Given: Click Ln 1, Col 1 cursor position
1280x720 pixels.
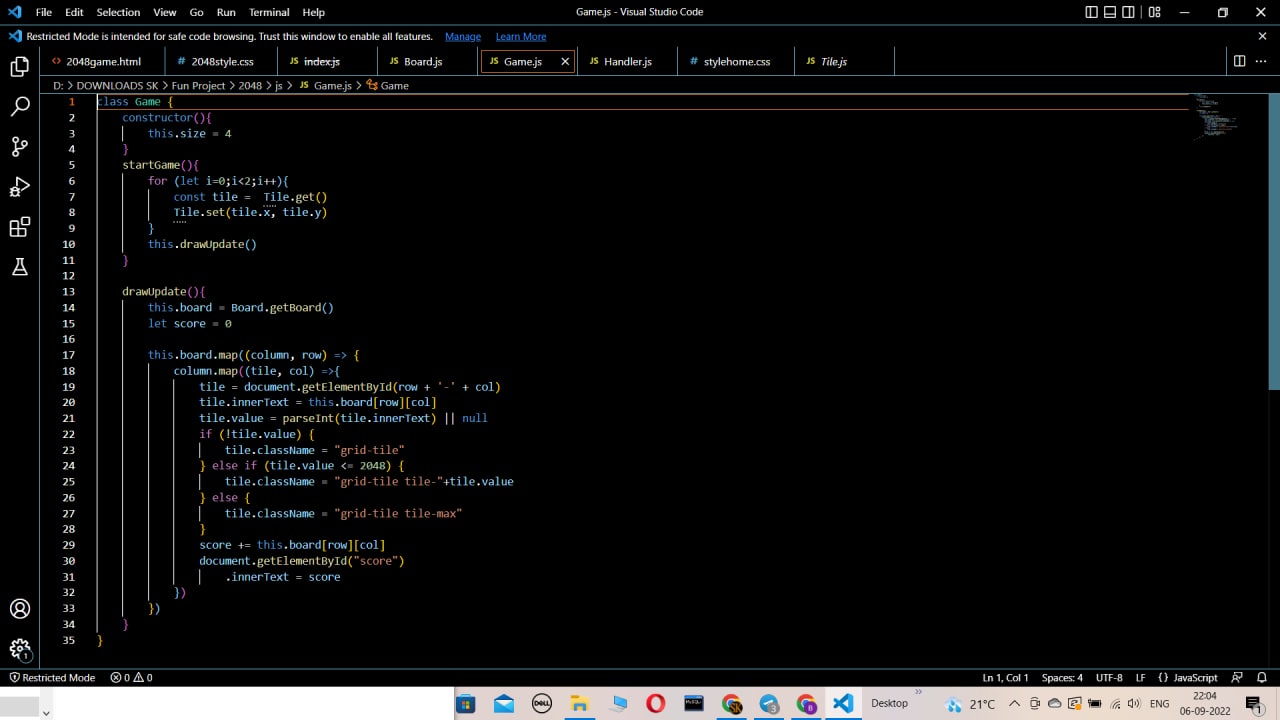Looking at the screenshot, I should coord(1005,677).
